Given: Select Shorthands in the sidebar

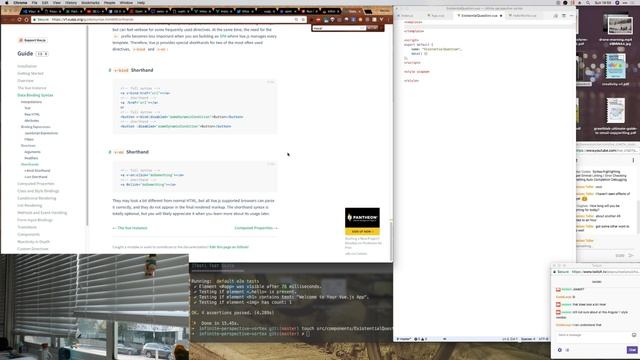Looking at the screenshot, I should pyautogui.click(x=30, y=164).
